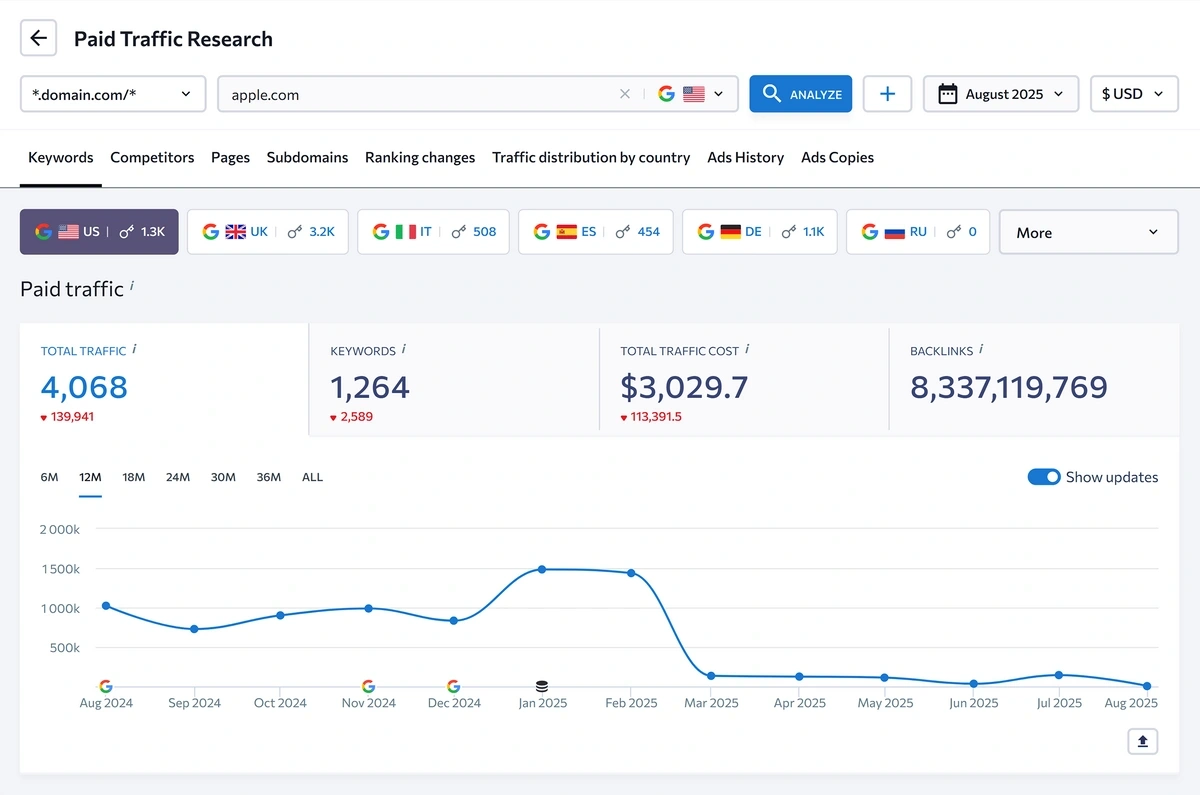Open the *.domain.com/* scope dropdown
Screen dimensions: 1200x795
pos(113,94)
